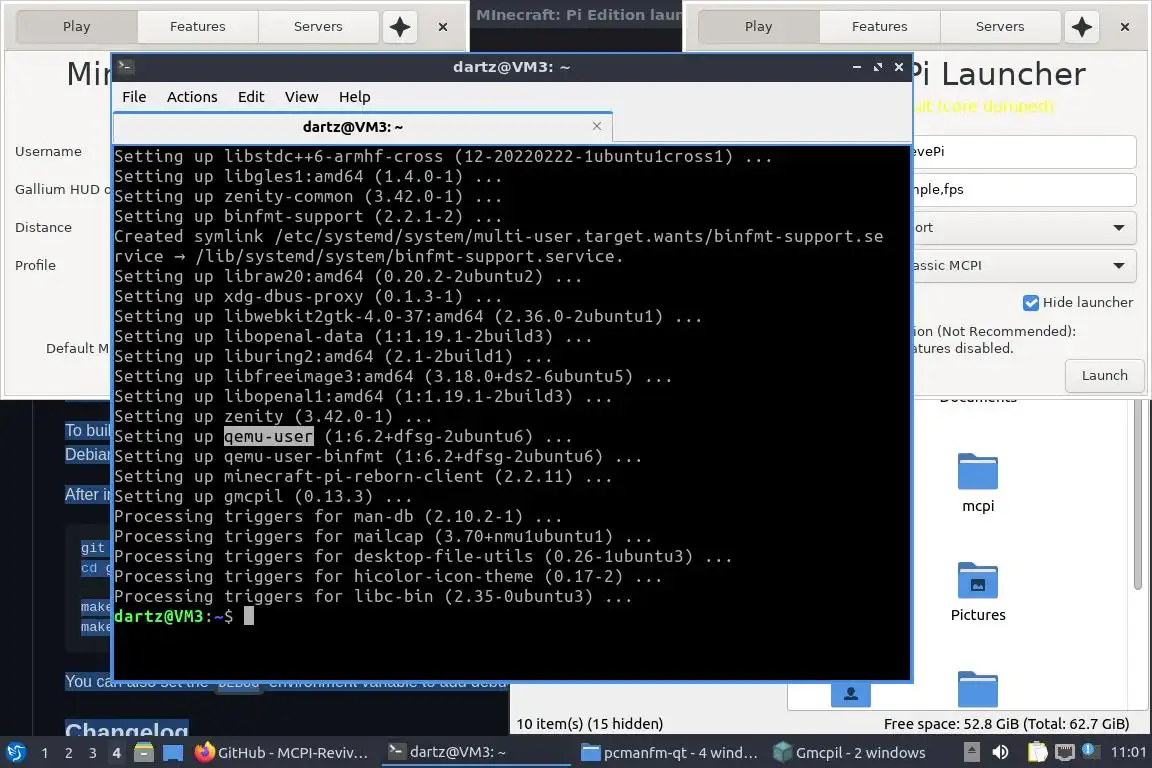Switch to virtual desktop 3
This screenshot has height=768, width=1152.
tap(93, 753)
